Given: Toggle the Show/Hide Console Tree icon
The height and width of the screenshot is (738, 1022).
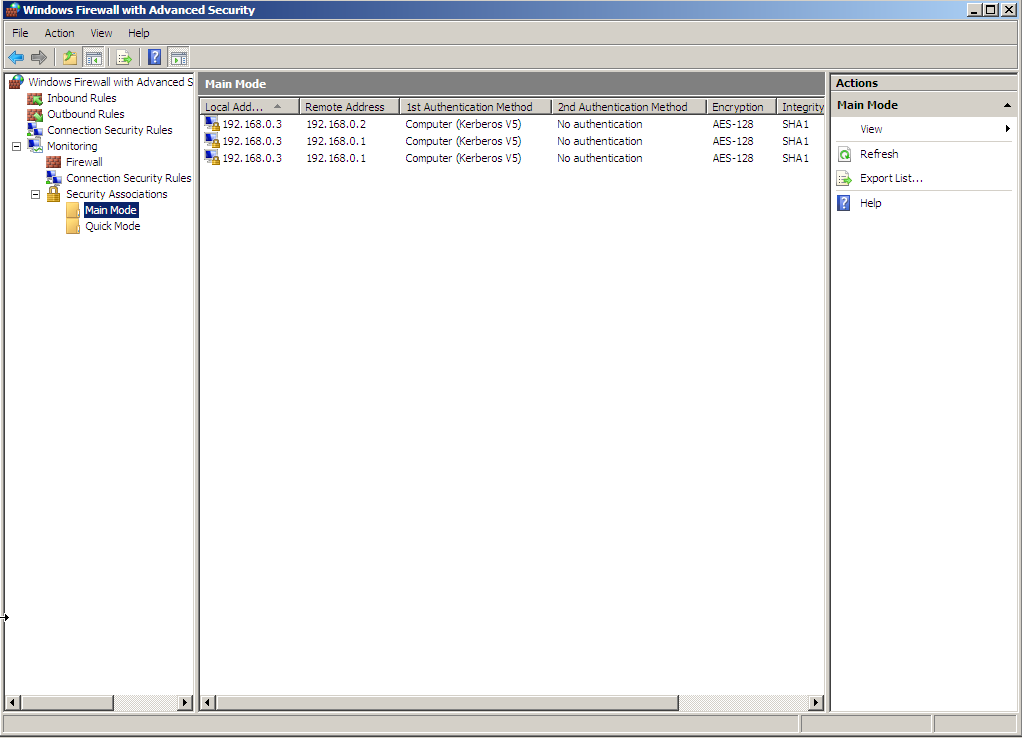Looking at the screenshot, I should pyautogui.click(x=94, y=57).
